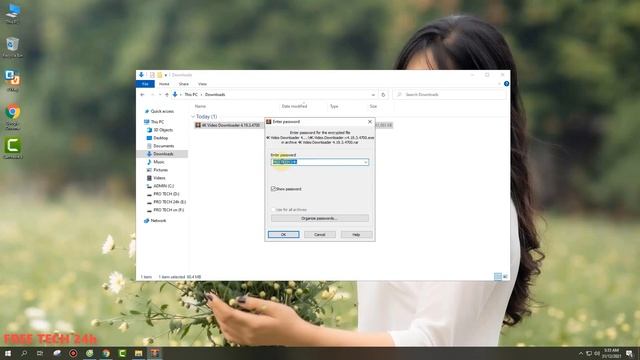
Task: Open Explorer help question mark icon
Action: (506, 84)
